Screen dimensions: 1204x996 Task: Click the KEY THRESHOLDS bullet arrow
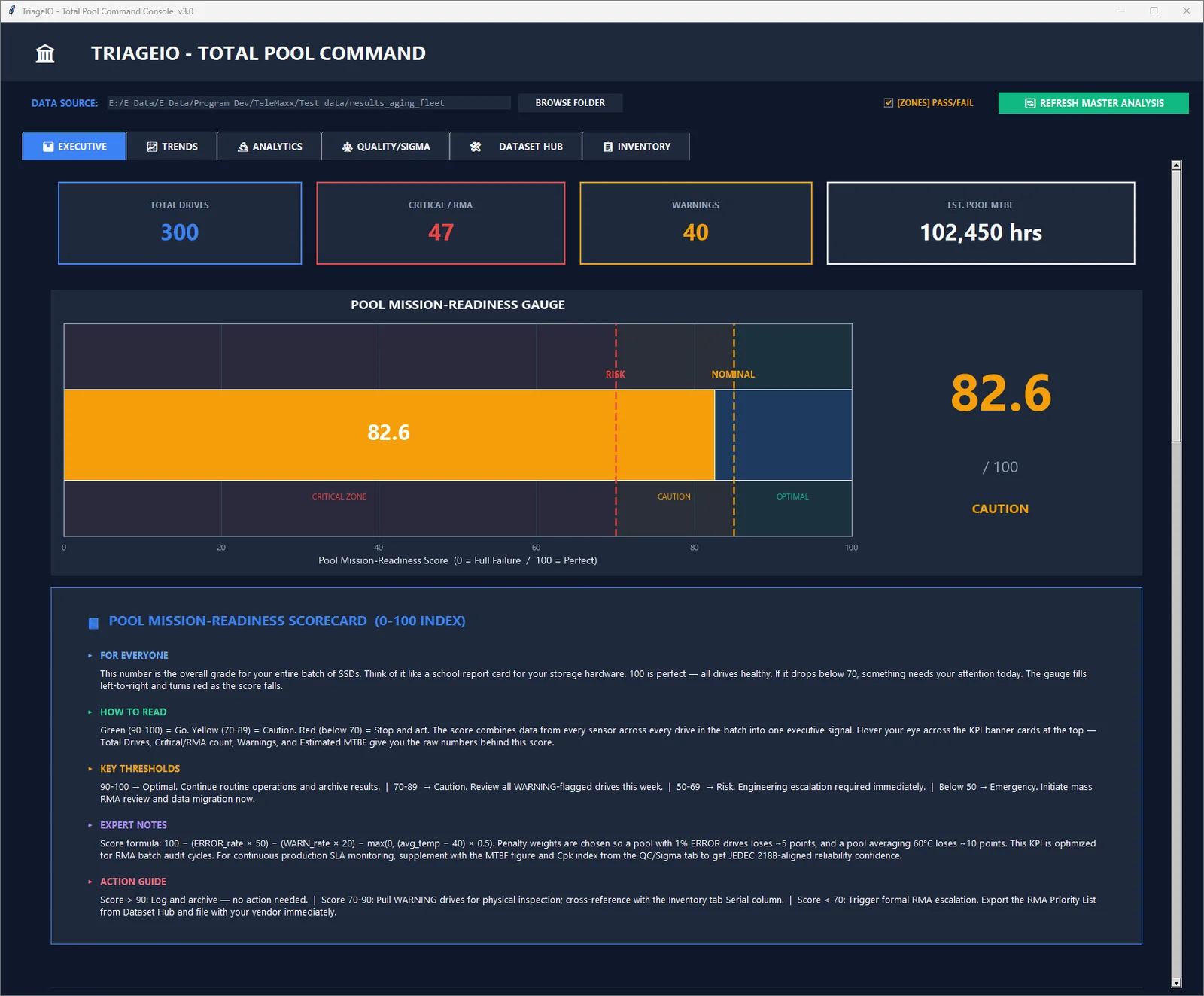click(90, 769)
